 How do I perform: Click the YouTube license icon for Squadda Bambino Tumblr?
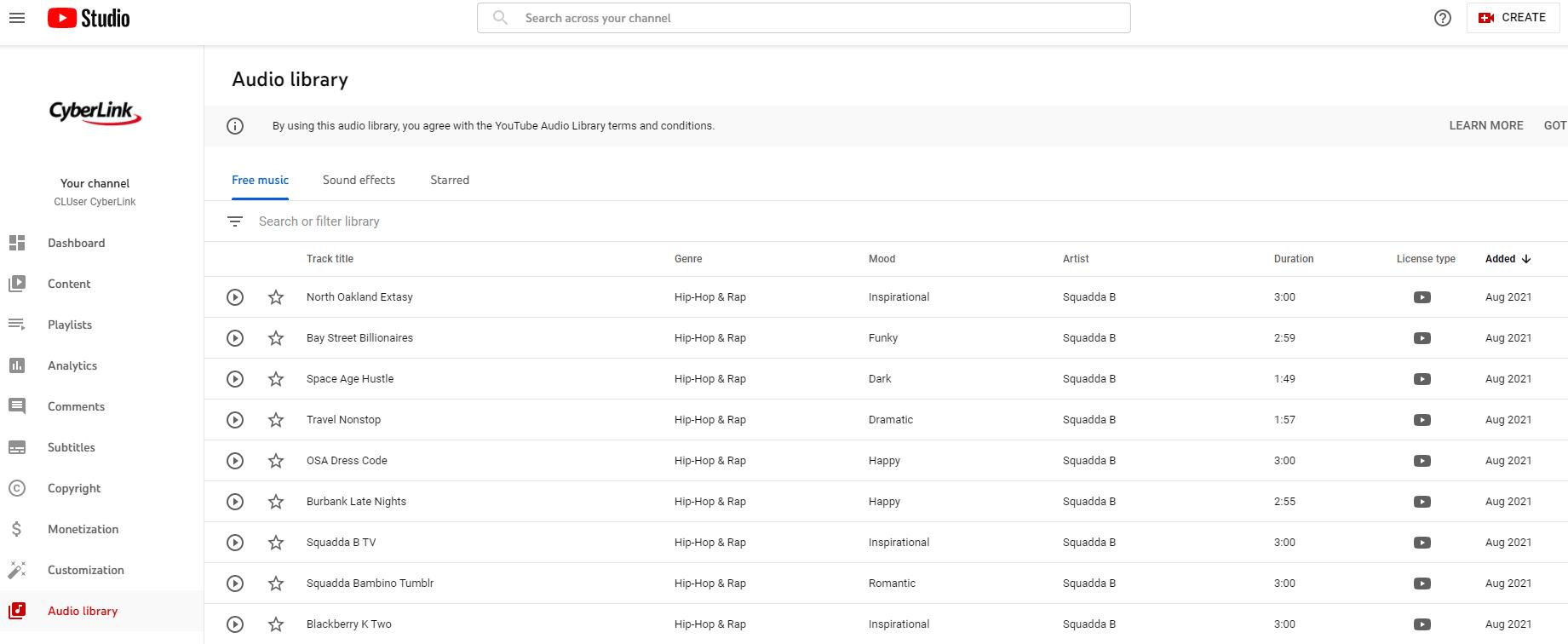click(x=1422, y=584)
